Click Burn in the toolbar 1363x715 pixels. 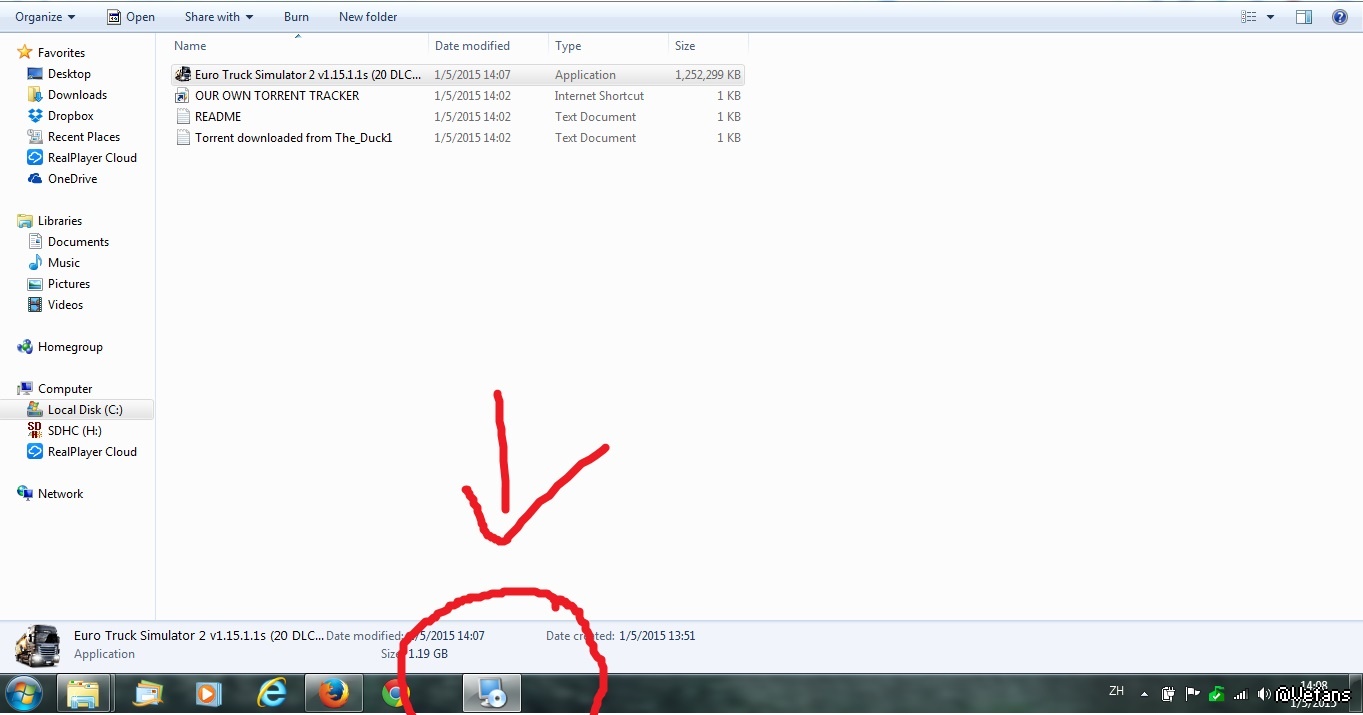click(296, 17)
